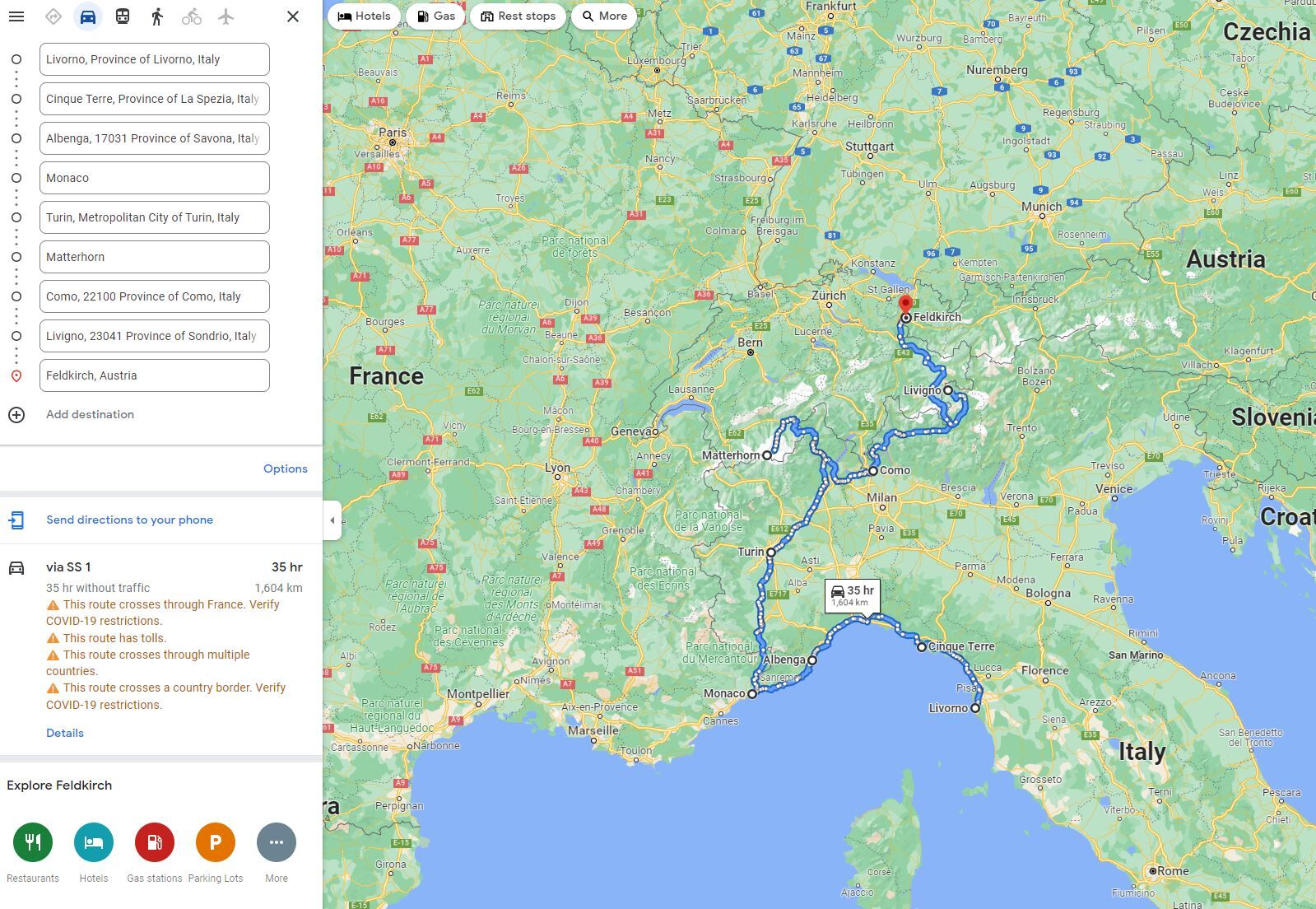1316x909 pixels.
Task: Click the send-to-phone icon
Action: tap(16, 520)
